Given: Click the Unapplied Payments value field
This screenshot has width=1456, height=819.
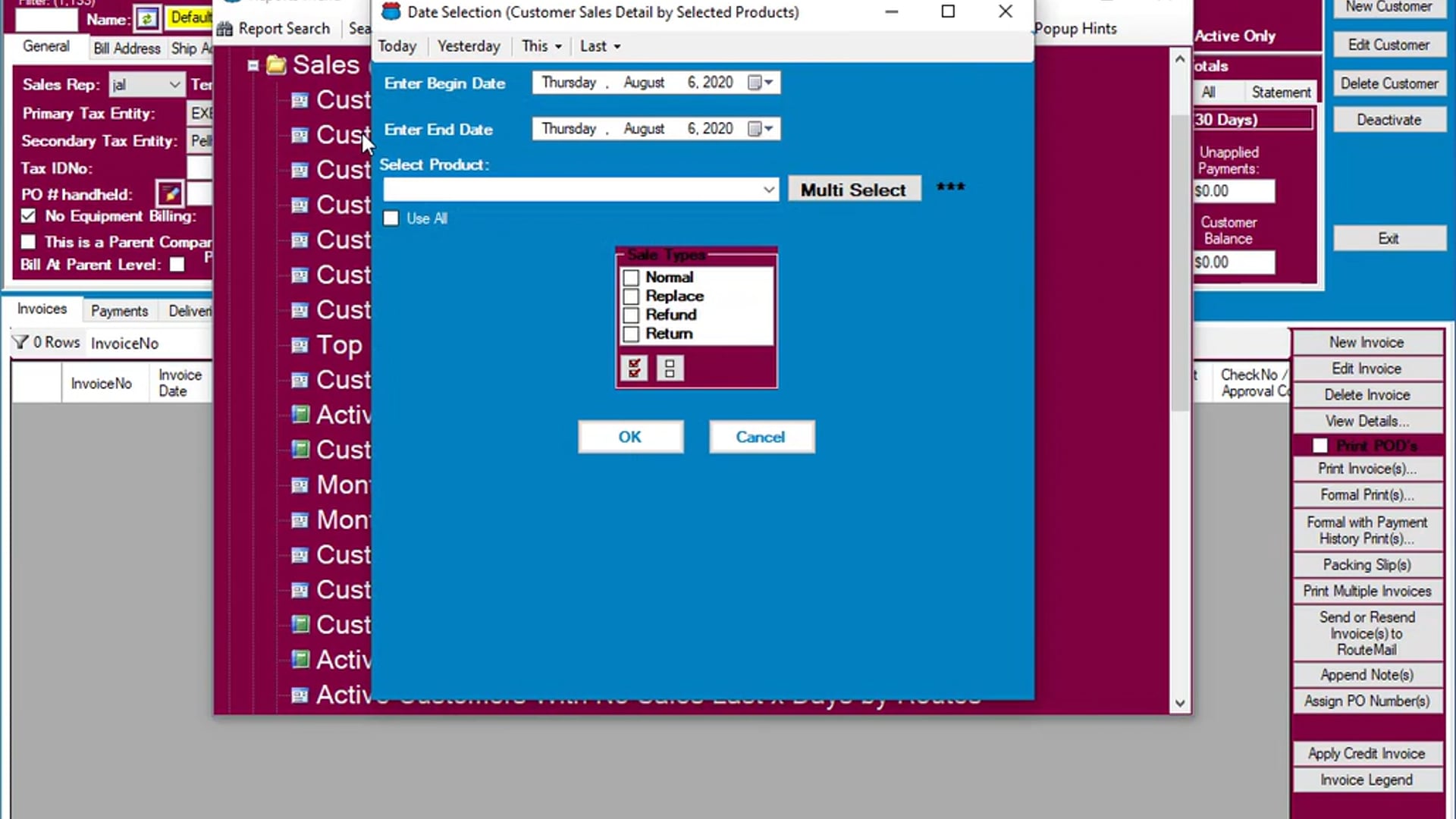Looking at the screenshot, I should click(x=1234, y=191).
